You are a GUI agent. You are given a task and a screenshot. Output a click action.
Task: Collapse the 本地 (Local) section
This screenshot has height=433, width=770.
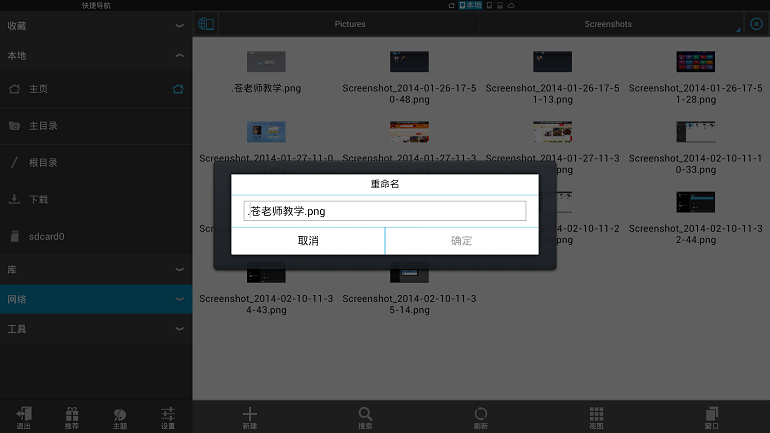tap(96, 56)
